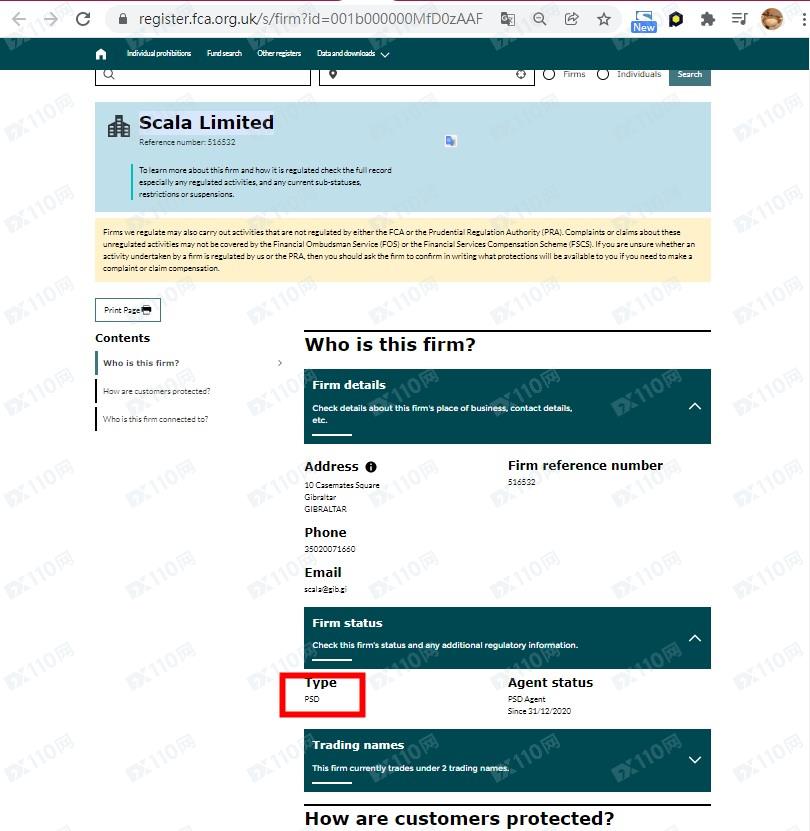Bookmark this page with star
Viewport: 810px width, 831px height.
pos(604,20)
